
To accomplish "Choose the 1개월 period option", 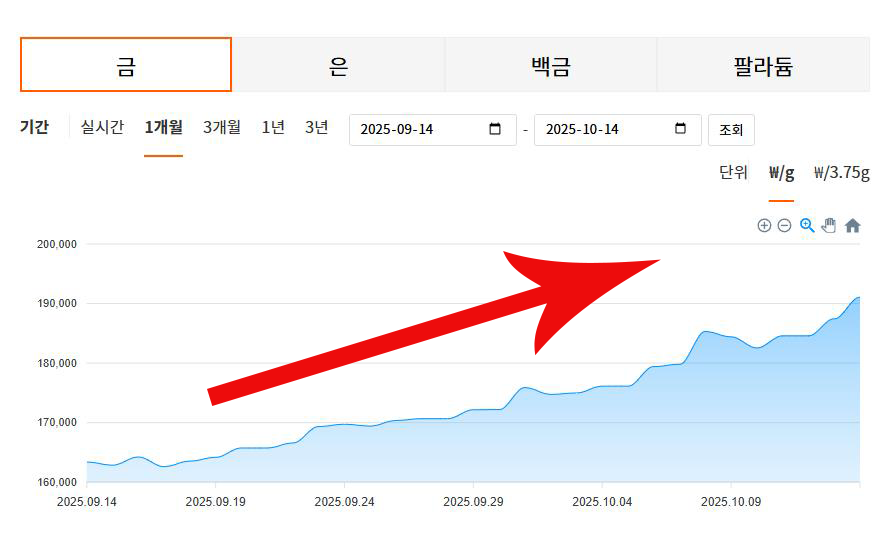I will click(163, 127).
